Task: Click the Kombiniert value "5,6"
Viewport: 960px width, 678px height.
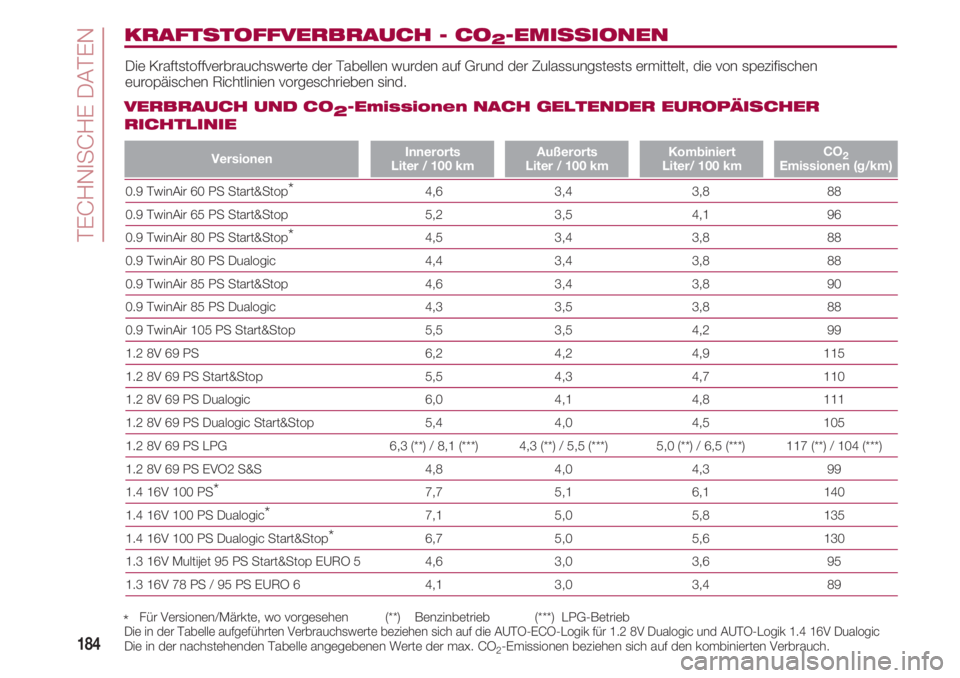Action: pyautogui.click(x=700, y=539)
